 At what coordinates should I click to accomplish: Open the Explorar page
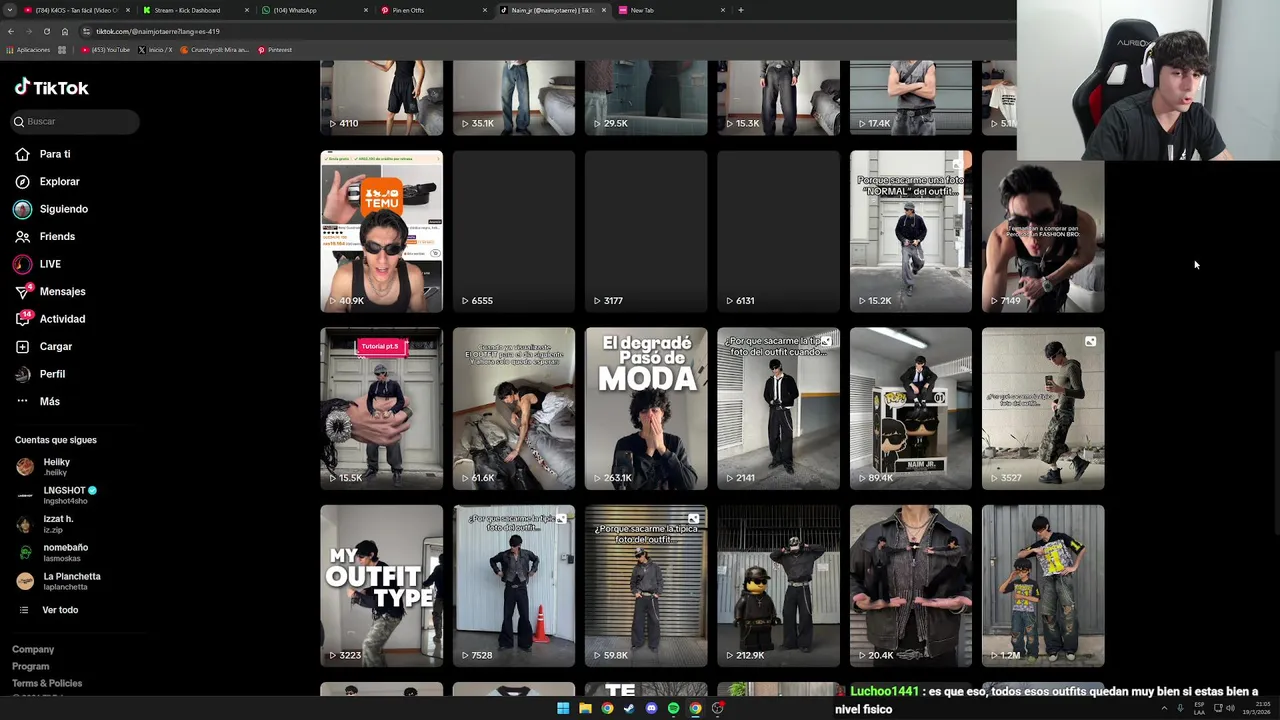pos(47,182)
